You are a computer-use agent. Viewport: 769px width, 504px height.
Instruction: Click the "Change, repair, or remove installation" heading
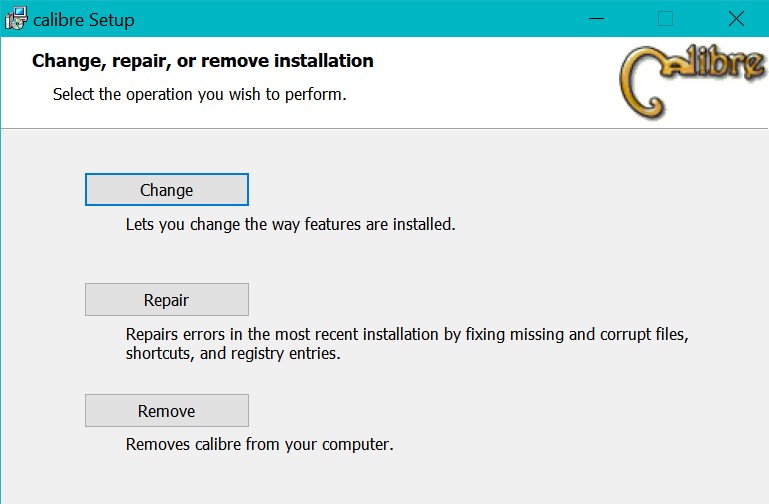[203, 61]
